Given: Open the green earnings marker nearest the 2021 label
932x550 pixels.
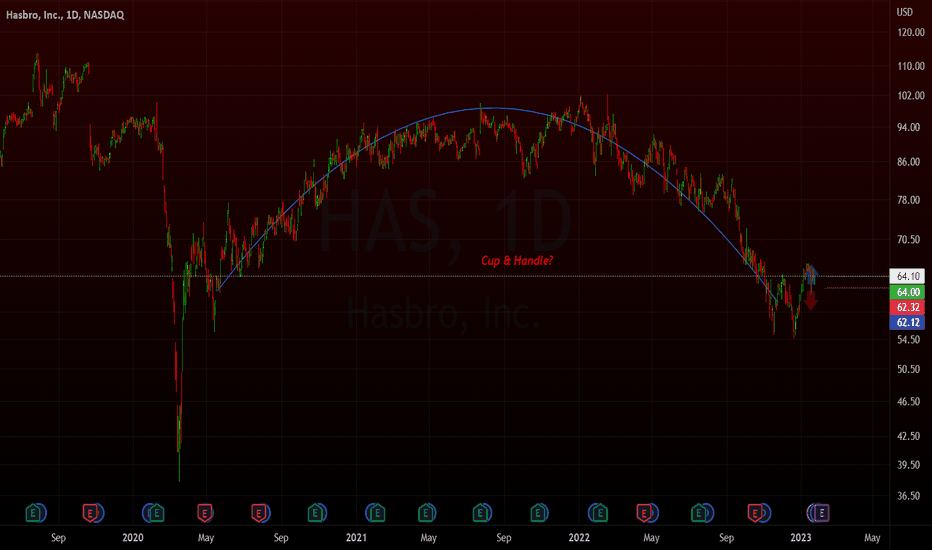Looking at the screenshot, I should click(x=376, y=513).
